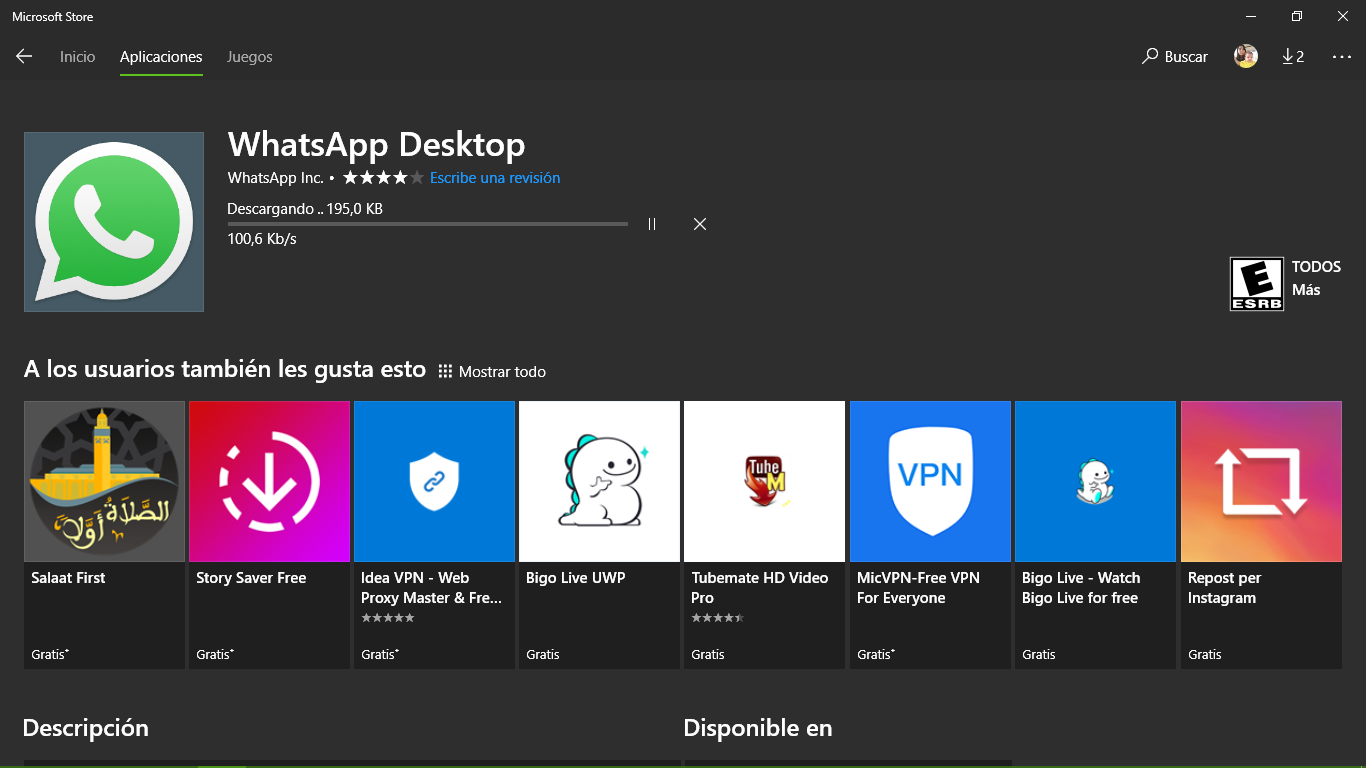
Task: Open the downloads queue icon
Action: tap(1293, 57)
